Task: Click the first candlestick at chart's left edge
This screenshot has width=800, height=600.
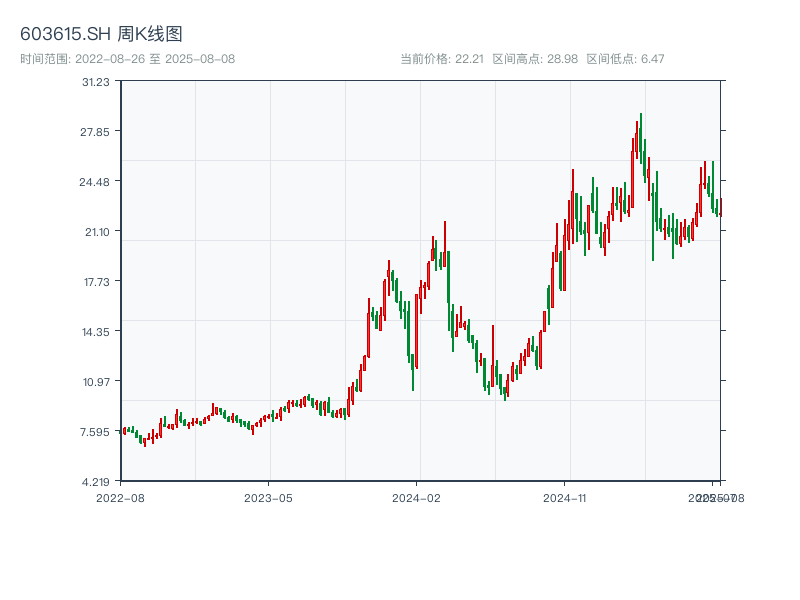Action: coord(124,431)
